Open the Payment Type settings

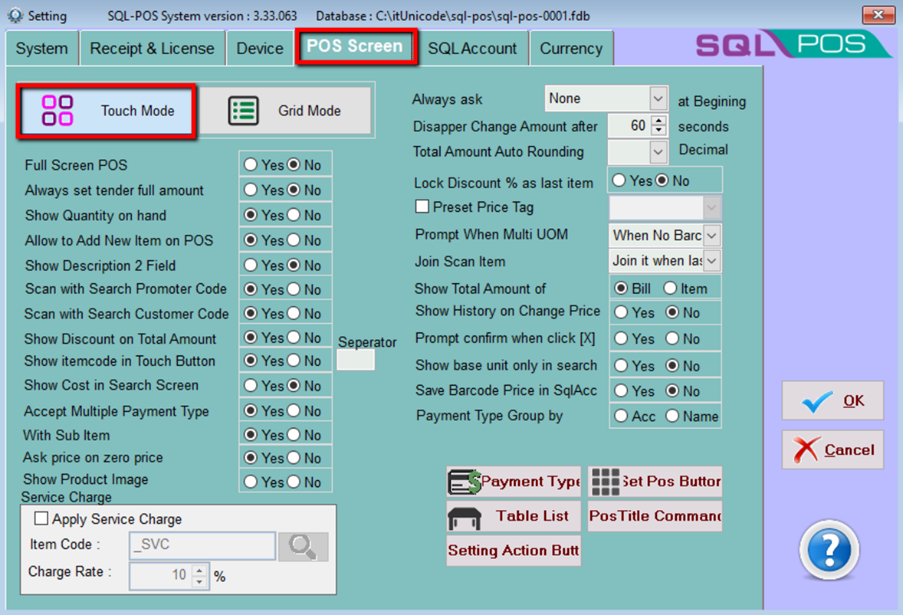pyautogui.click(x=514, y=482)
